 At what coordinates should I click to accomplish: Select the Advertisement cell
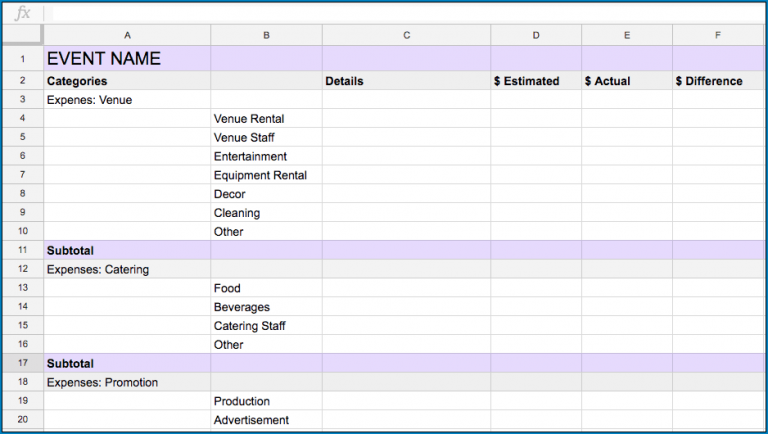pos(266,421)
